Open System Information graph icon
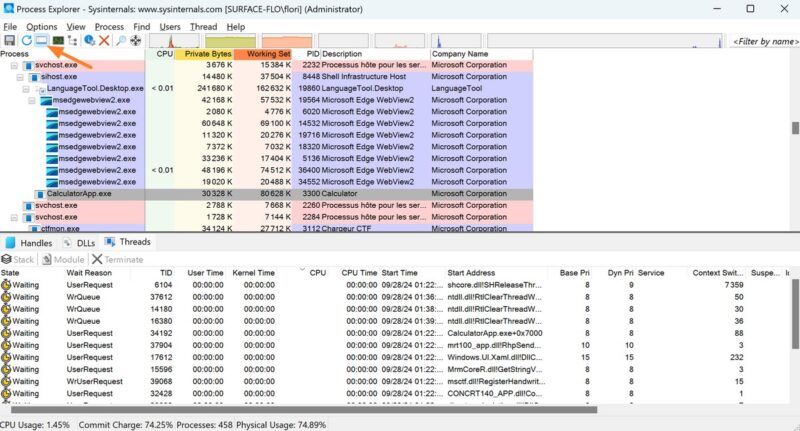Image resolution: width=800 pixels, height=431 pixels. pos(58,40)
